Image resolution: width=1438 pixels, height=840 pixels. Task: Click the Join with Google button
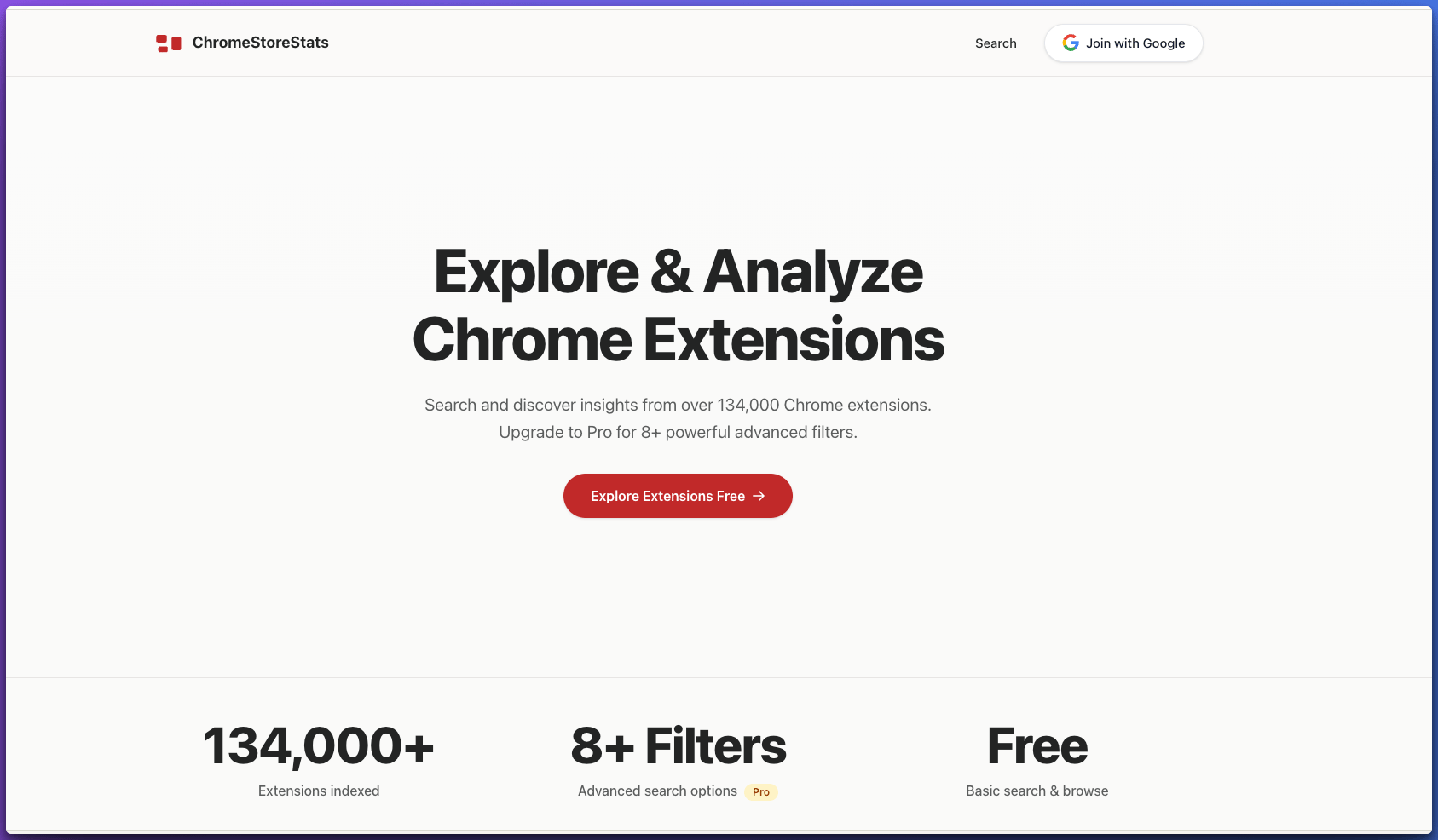(1123, 43)
